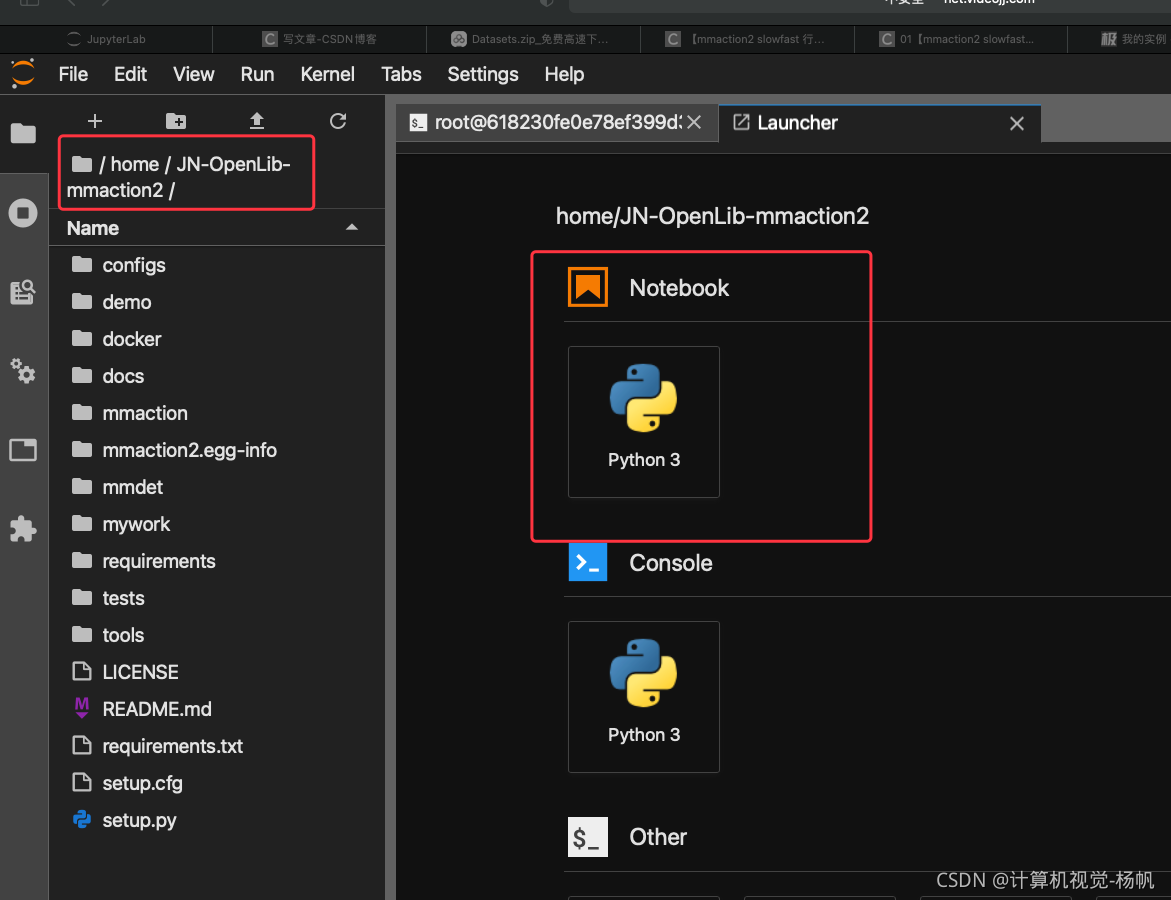Open the Settings menu

click(483, 75)
